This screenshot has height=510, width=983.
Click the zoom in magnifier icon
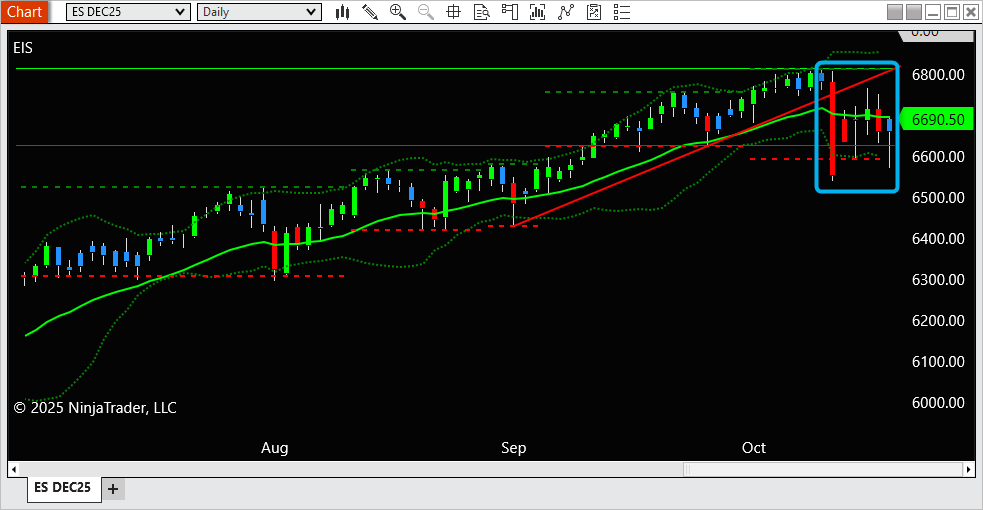(x=397, y=12)
